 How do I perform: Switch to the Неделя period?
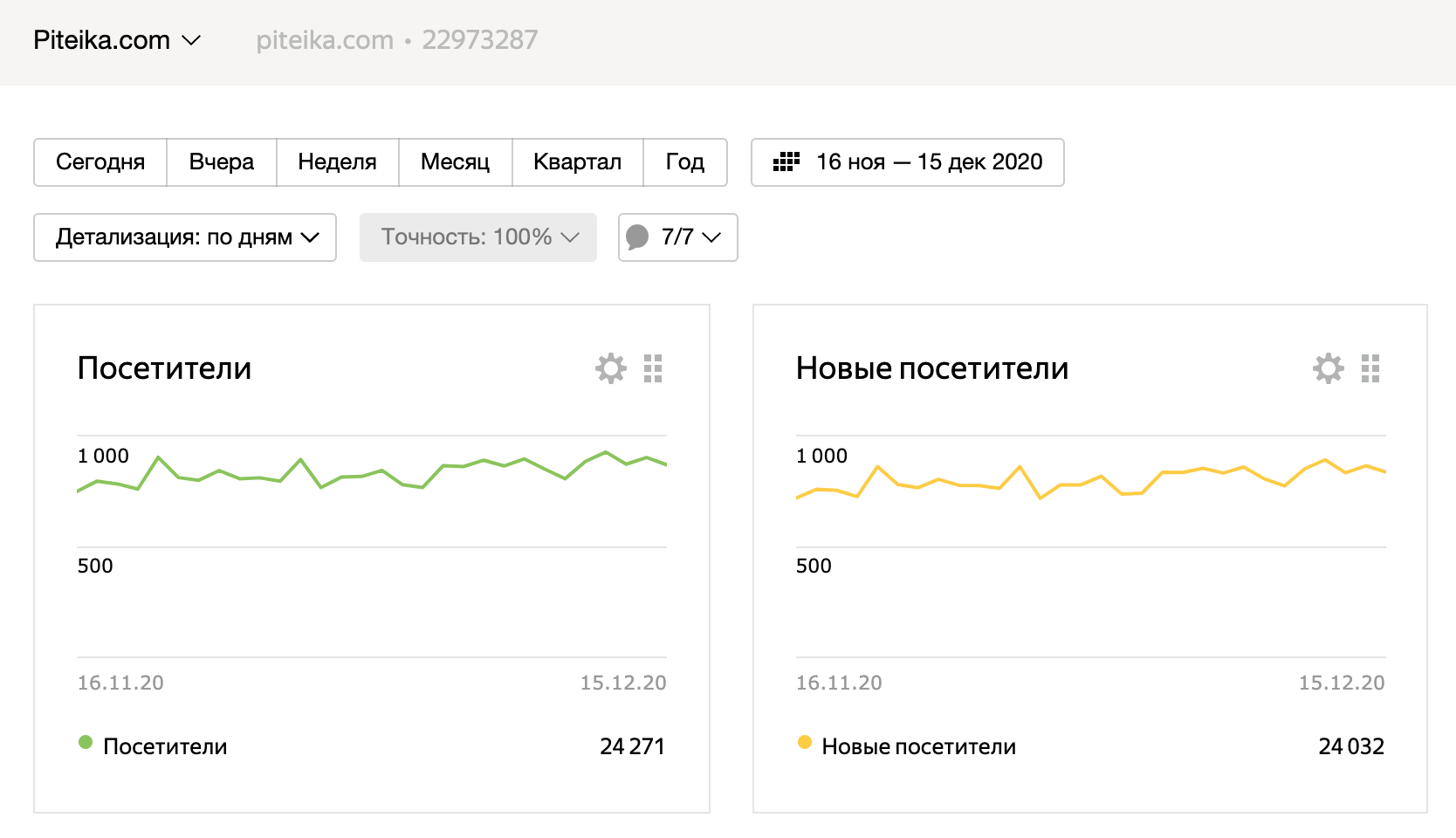[x=337, y=162]
